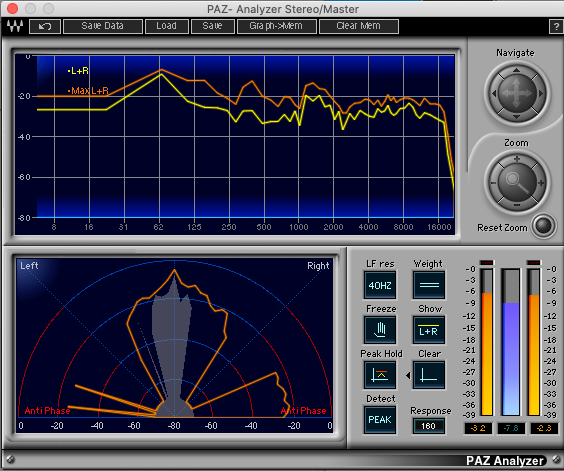Viewport: 564px width, 471px height.
Task: Click the frequency spectrum graph
Action: pos(236,144)
